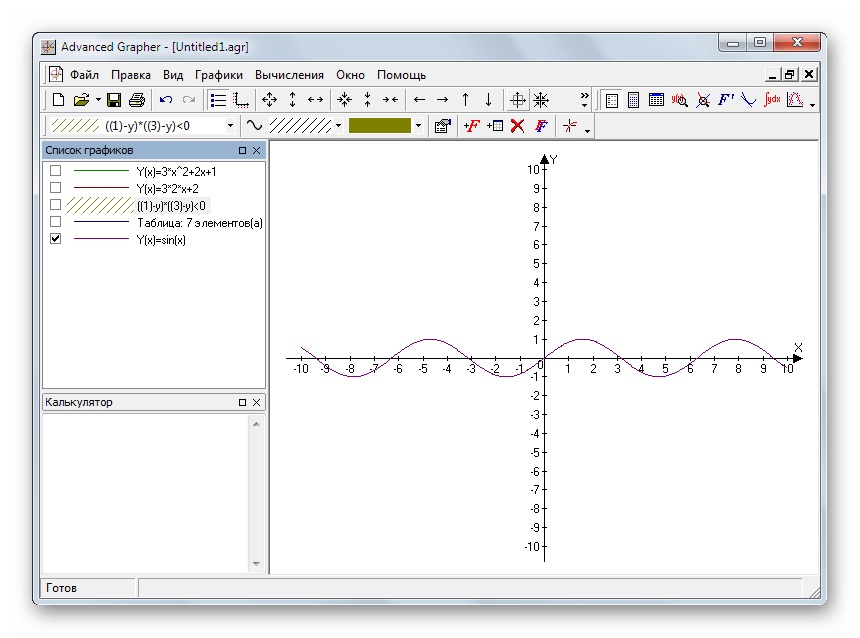Viewport: 860px width, 638px height.
Task: Compress the graph horizontally
Action: [391, 100]
